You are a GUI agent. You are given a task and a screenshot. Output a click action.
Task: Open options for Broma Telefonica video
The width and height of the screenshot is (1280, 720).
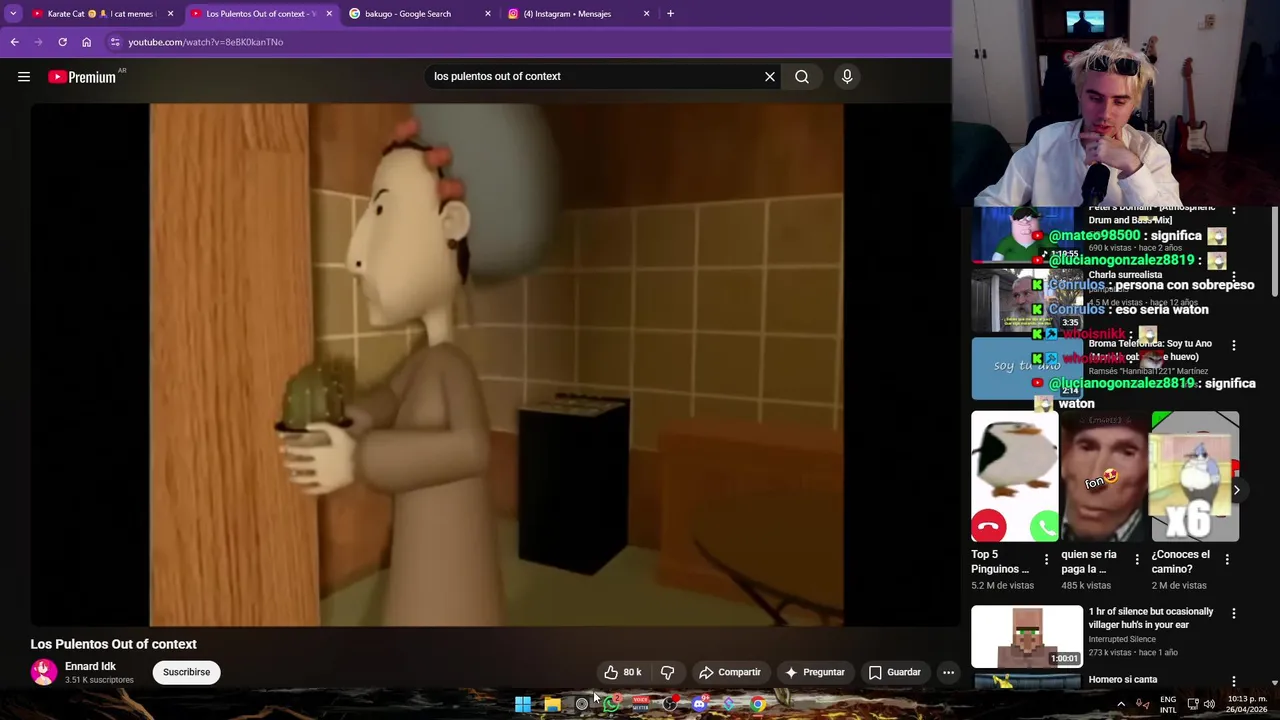[x=1233, y=345]
